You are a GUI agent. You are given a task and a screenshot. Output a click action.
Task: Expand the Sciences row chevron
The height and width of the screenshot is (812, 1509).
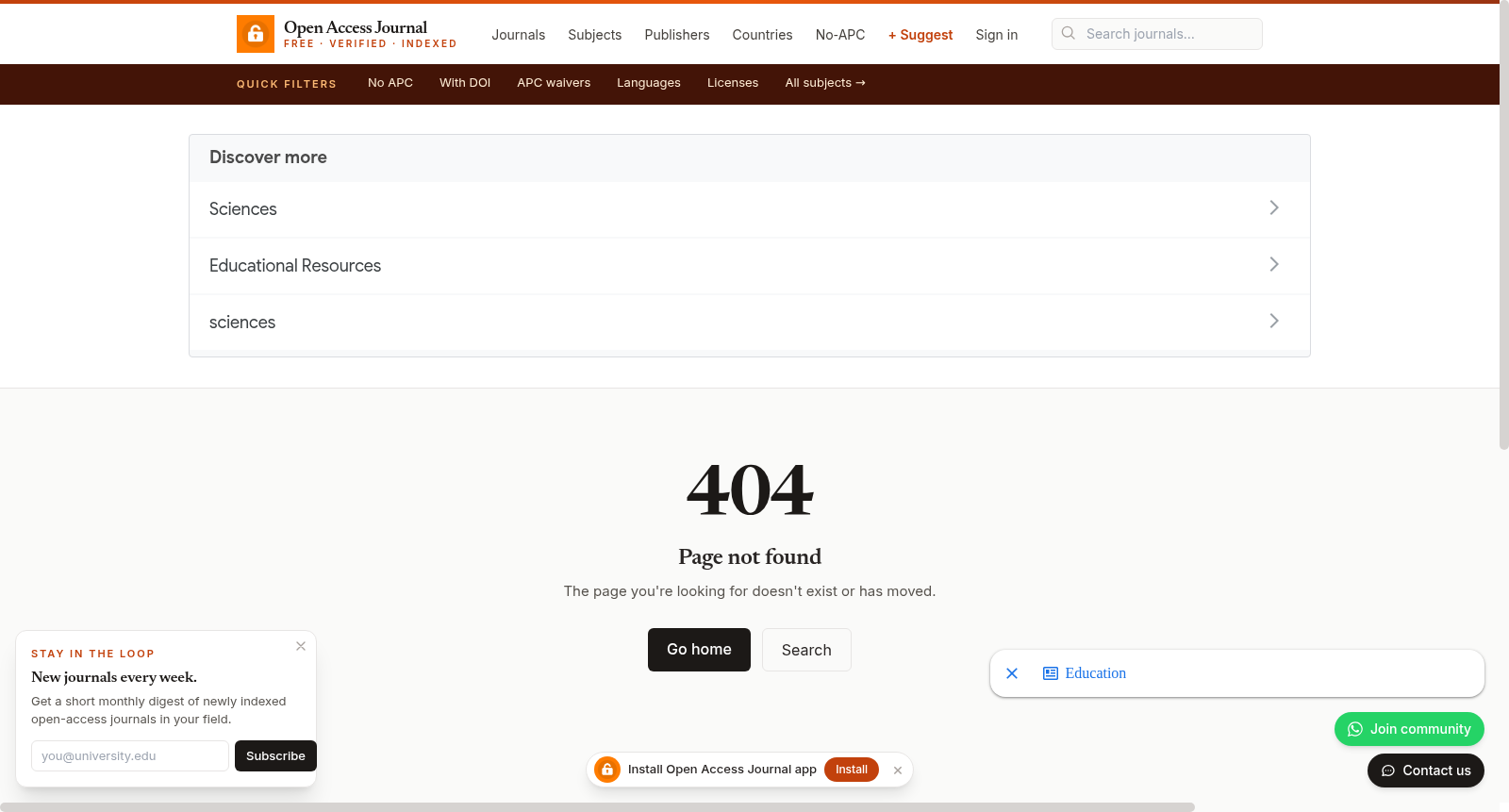click(1274, 207)
